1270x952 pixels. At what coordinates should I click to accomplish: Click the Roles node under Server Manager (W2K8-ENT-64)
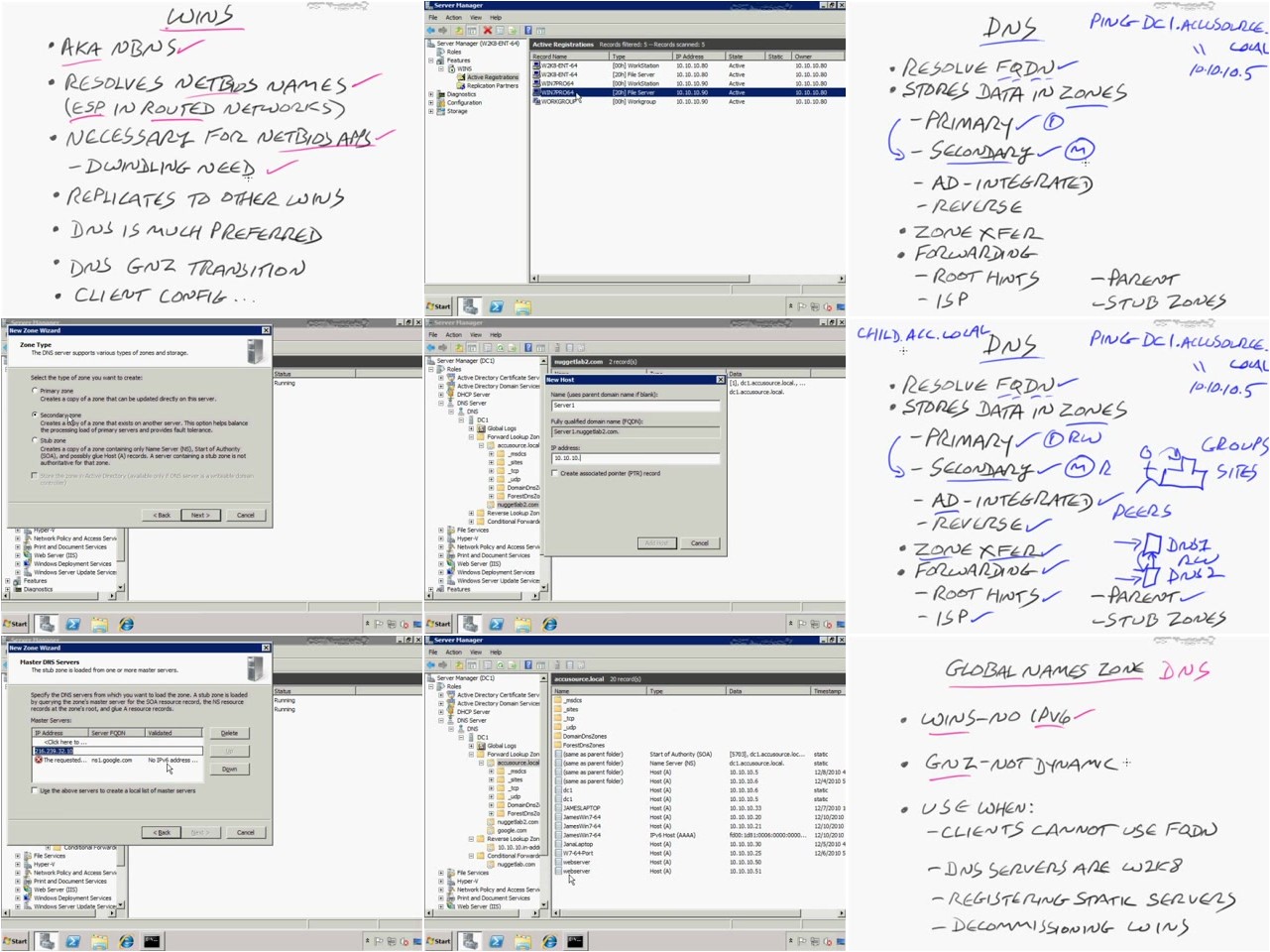(454, 52)
